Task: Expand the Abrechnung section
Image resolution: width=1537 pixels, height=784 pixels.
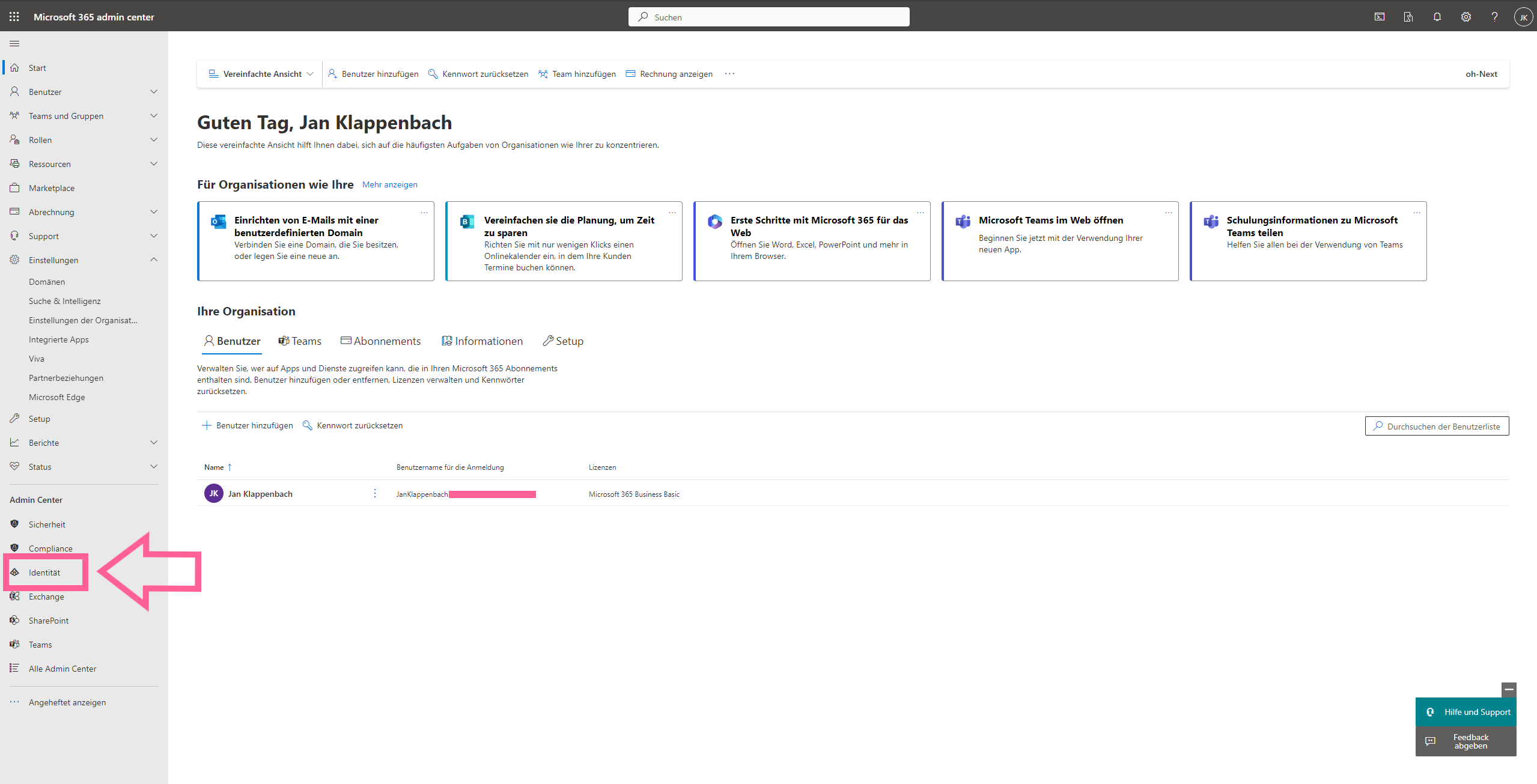Action: pyautogui.click(x=154, y=211)
